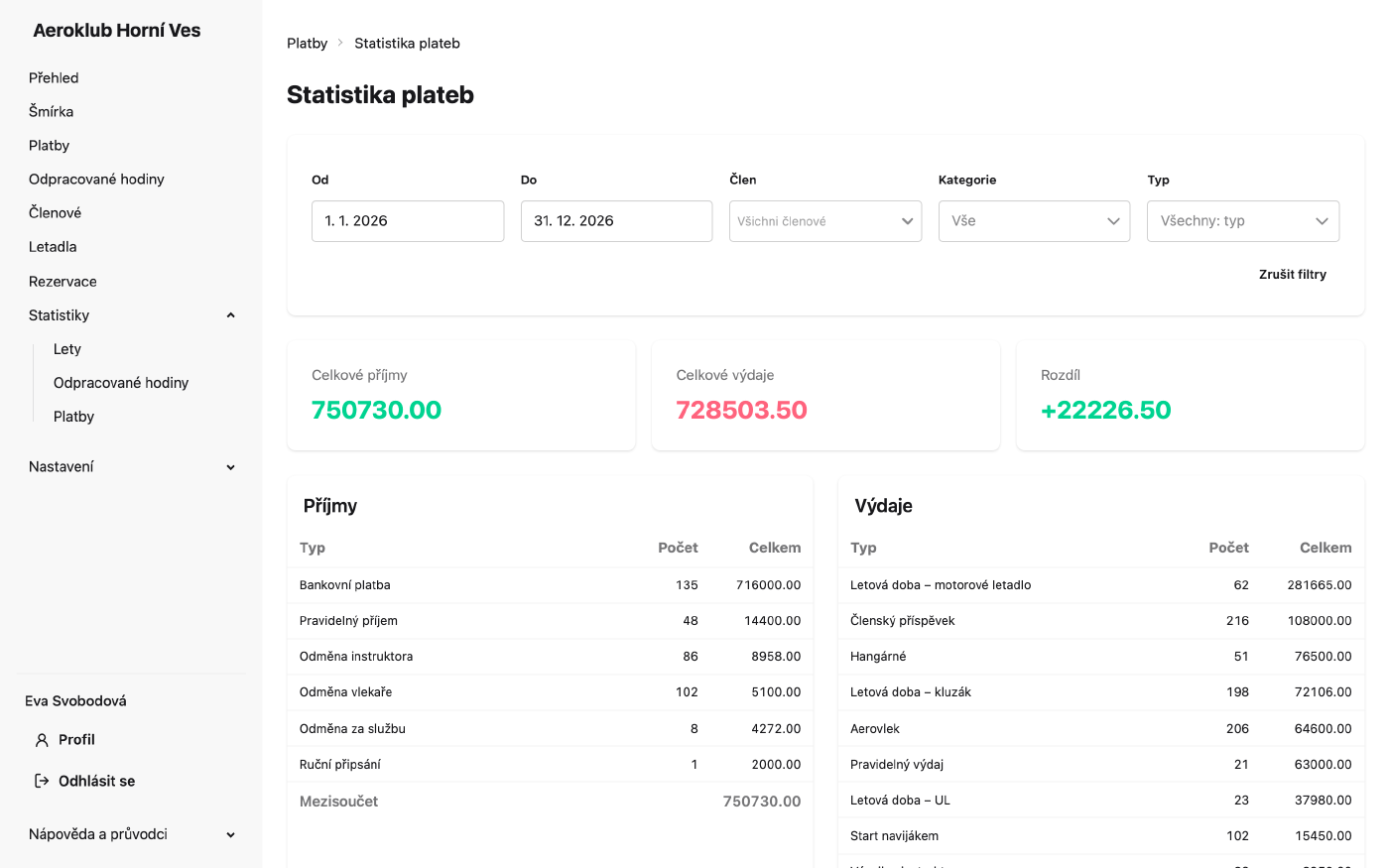Click the Od date field
This screenshot has height=868, width=1389.
tap(408, 221)
